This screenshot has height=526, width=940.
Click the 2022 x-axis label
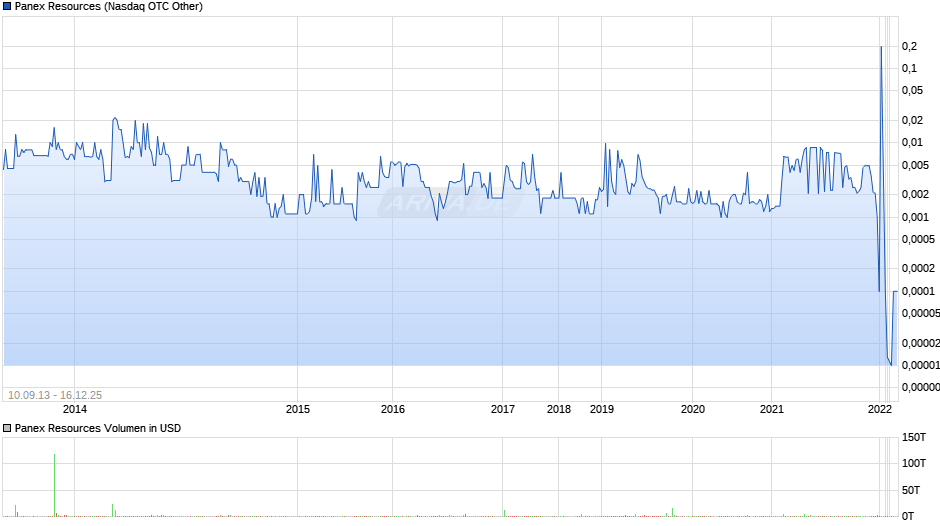(880, 409)
